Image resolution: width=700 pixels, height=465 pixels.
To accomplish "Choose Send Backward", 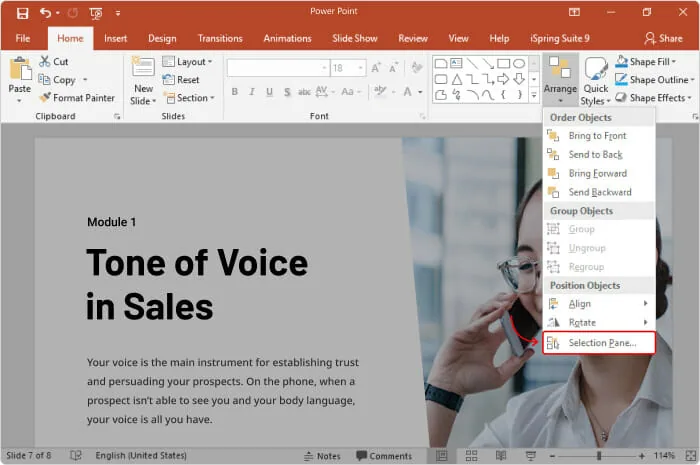I will 599,192.
